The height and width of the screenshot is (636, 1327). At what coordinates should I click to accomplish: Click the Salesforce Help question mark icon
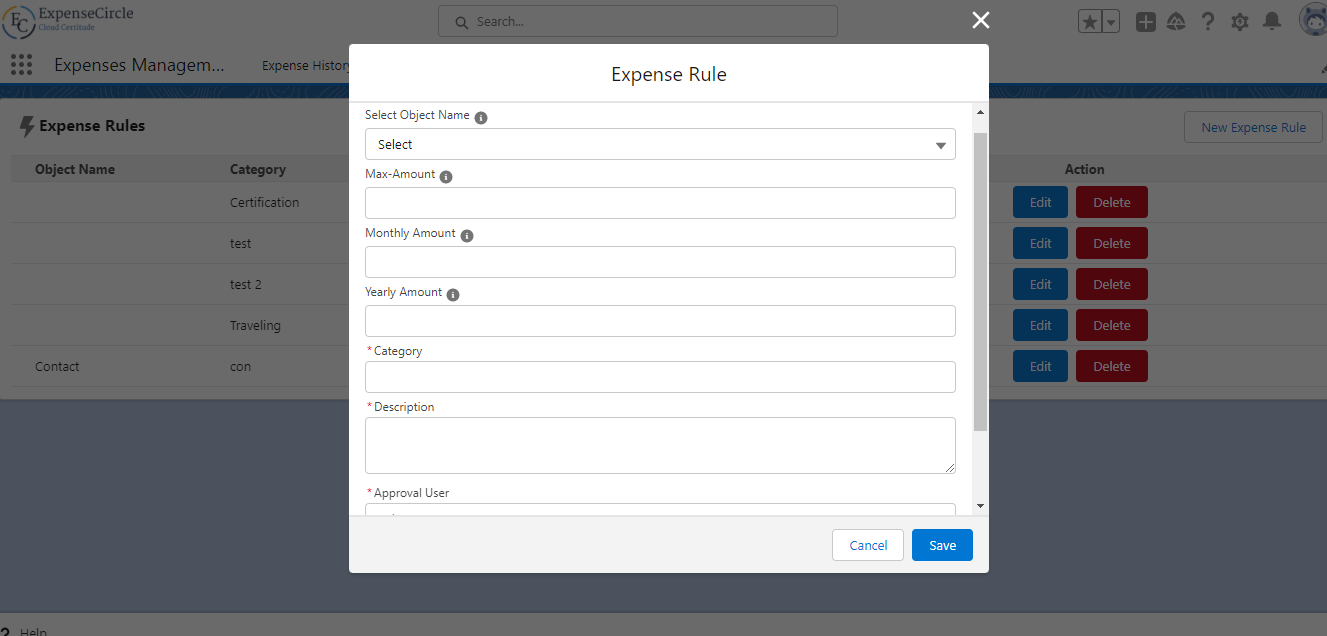click(1208, 21)
